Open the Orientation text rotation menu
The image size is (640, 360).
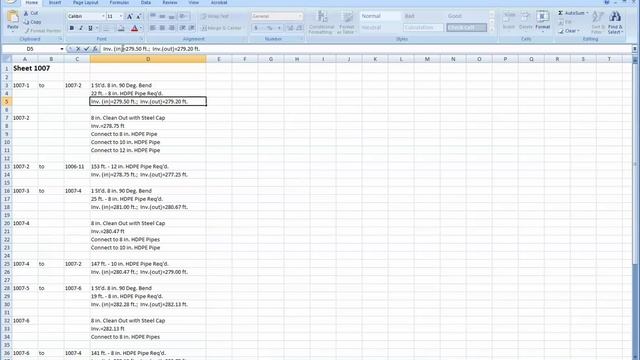pyautogui.click(x=184, y=16)
